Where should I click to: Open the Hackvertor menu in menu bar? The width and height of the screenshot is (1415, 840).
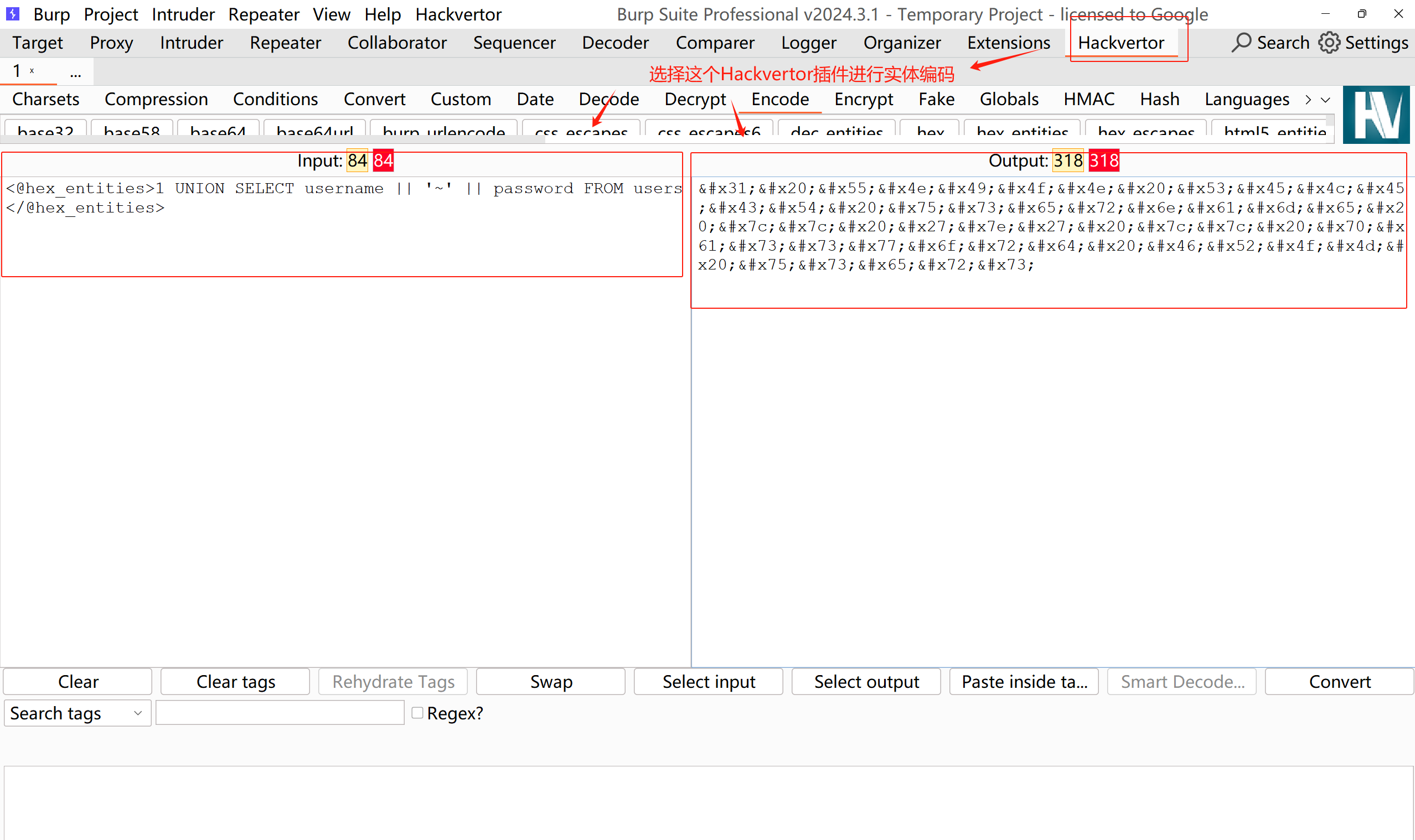pos(458,14)
